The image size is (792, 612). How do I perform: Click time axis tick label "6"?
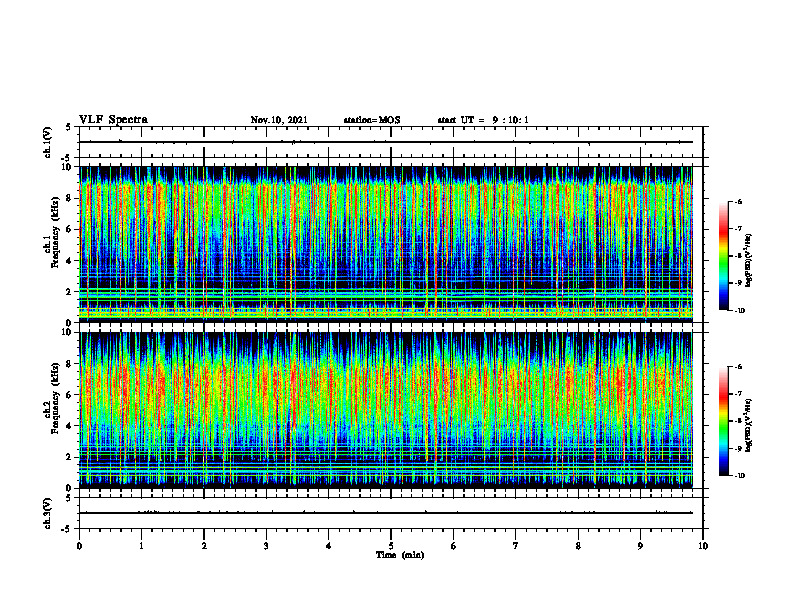pos(454,546)
